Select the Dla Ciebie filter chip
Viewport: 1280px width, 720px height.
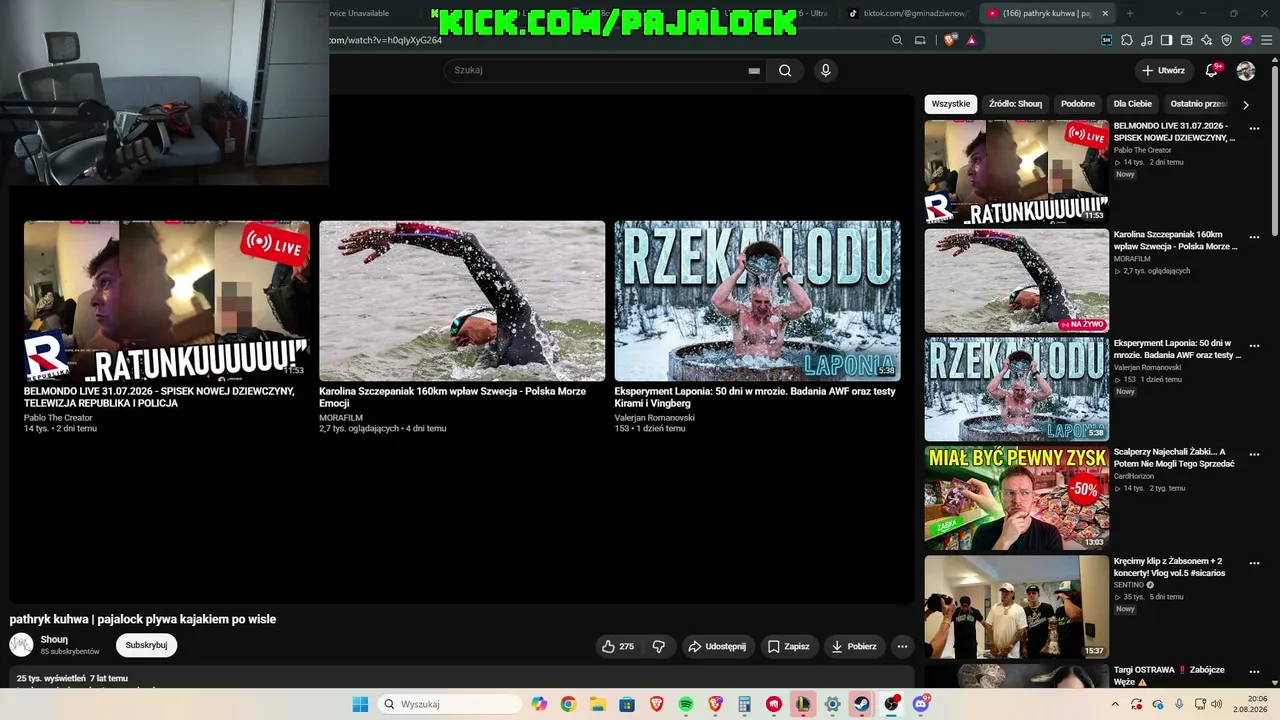coord(1133,104)
